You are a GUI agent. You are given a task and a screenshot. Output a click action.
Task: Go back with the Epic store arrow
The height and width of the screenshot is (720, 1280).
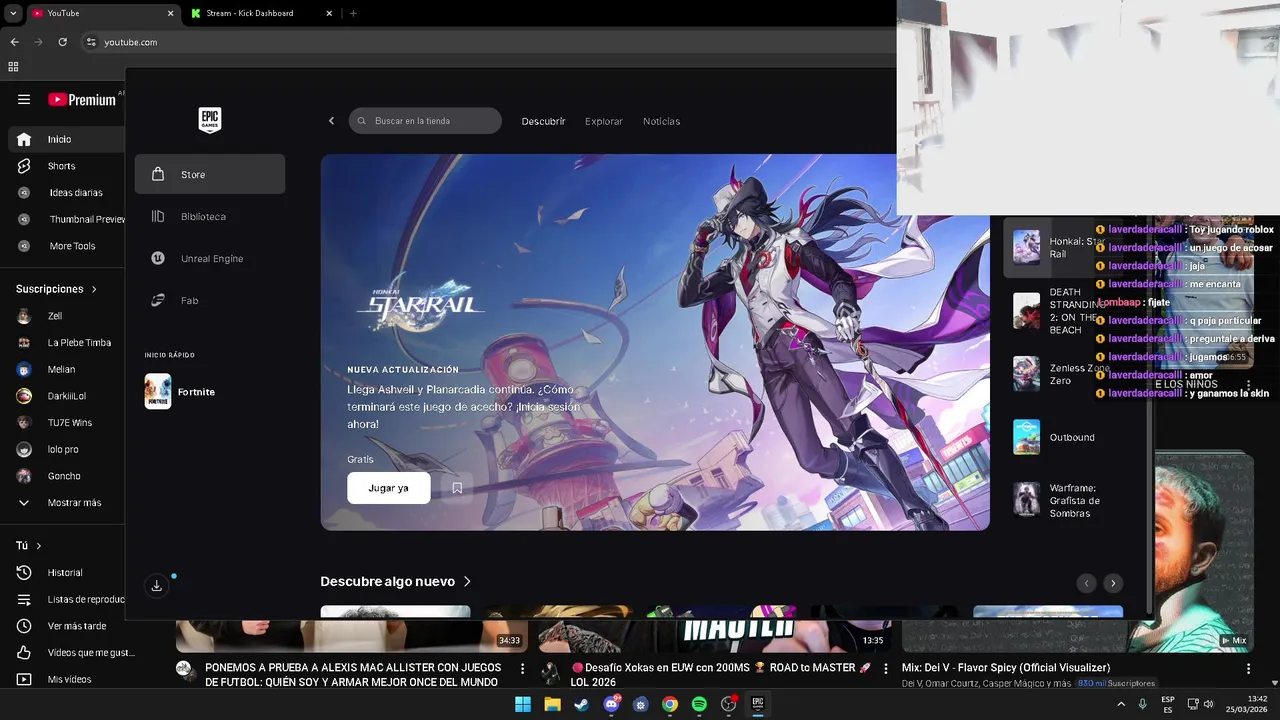pyautogui.click(x=332, y=121)
